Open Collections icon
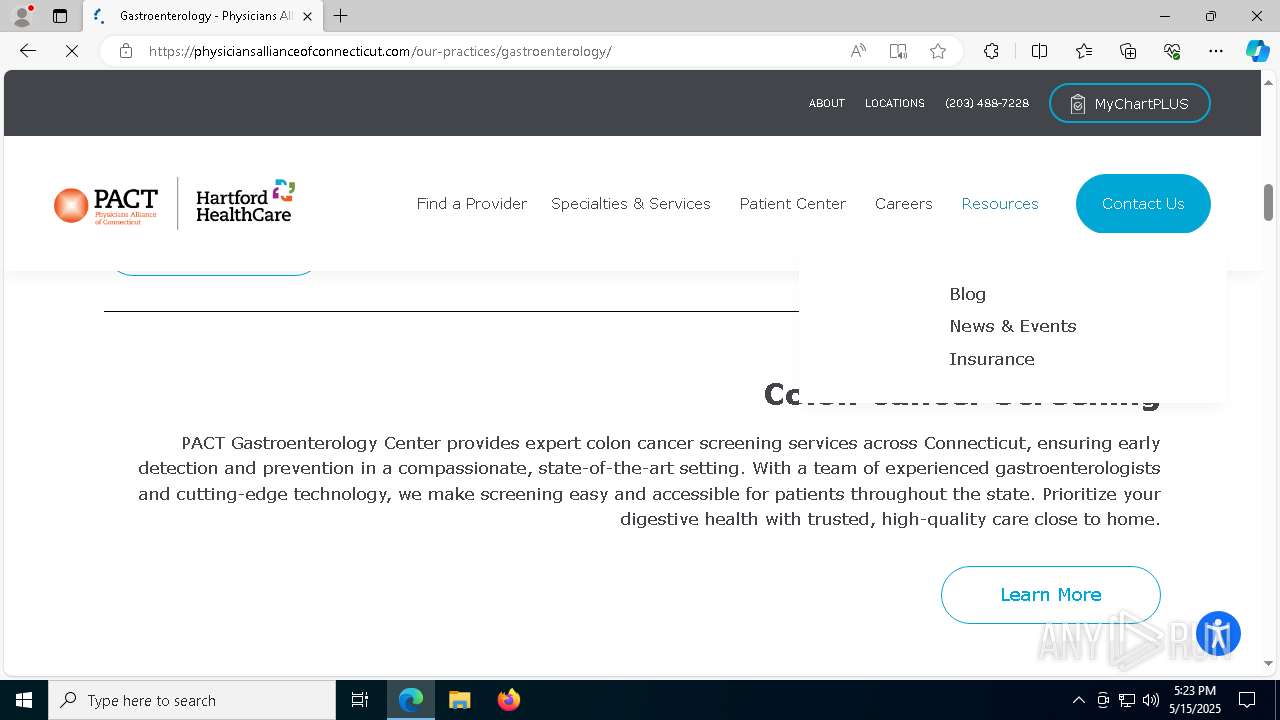The width and height of the screenshot is (1280, 720). [x=1128, y=51]
